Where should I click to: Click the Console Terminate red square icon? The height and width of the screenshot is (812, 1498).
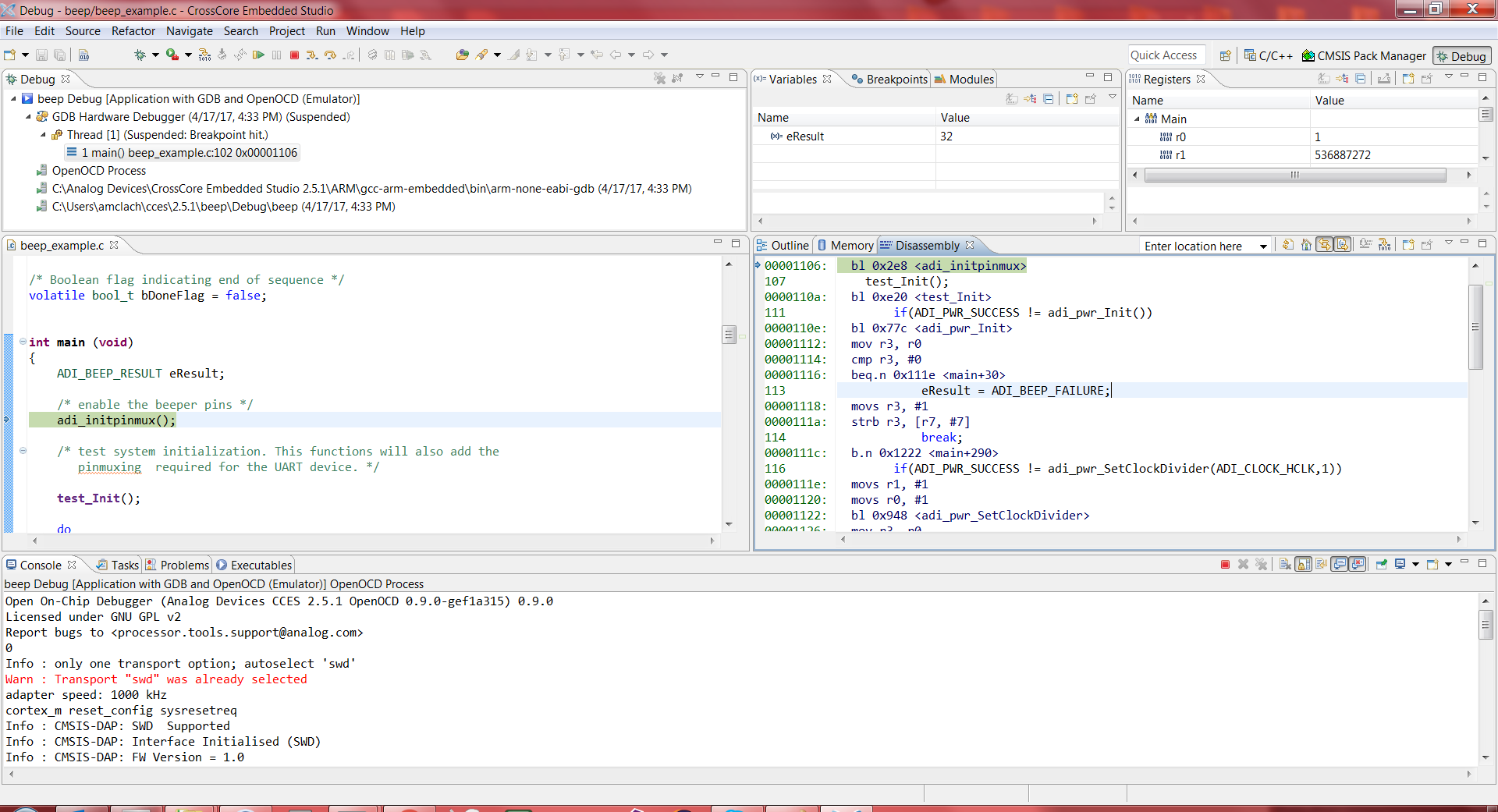[x=1225, y=564]
